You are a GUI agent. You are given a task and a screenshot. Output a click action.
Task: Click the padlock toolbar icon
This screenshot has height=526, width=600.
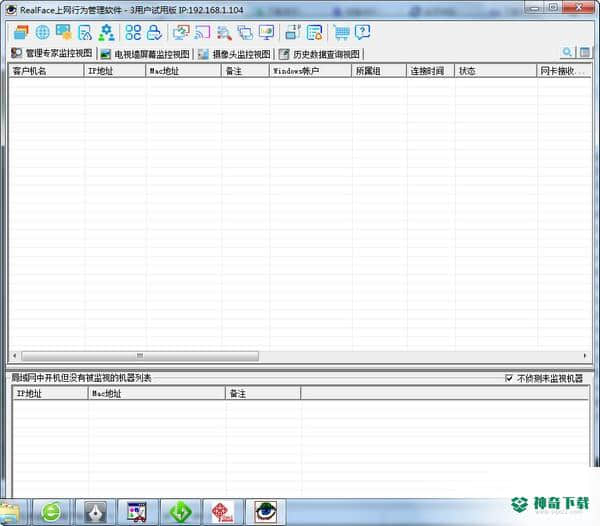pos(154,33)
